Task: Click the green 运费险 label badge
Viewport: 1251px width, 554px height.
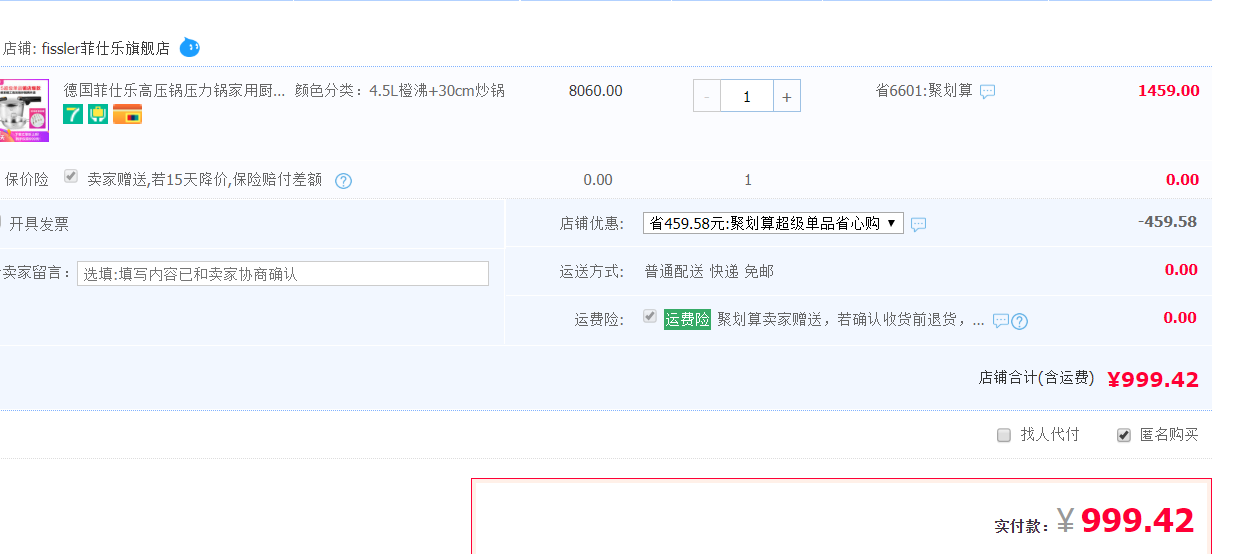Action: click(x=687, y=319)
